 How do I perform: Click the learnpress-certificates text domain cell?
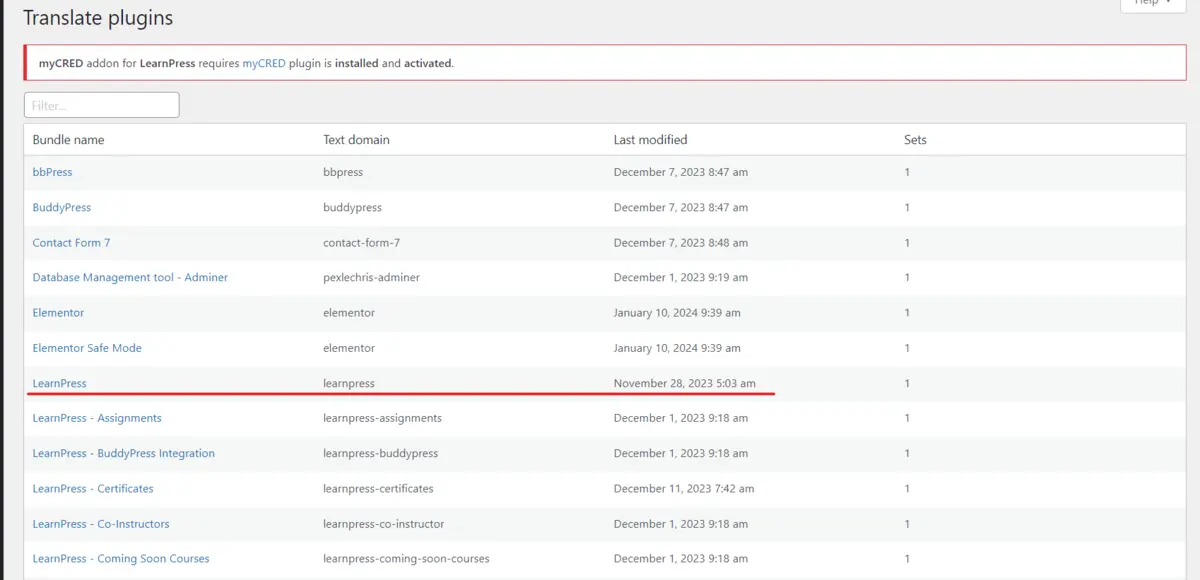click(x=378, y=489)
